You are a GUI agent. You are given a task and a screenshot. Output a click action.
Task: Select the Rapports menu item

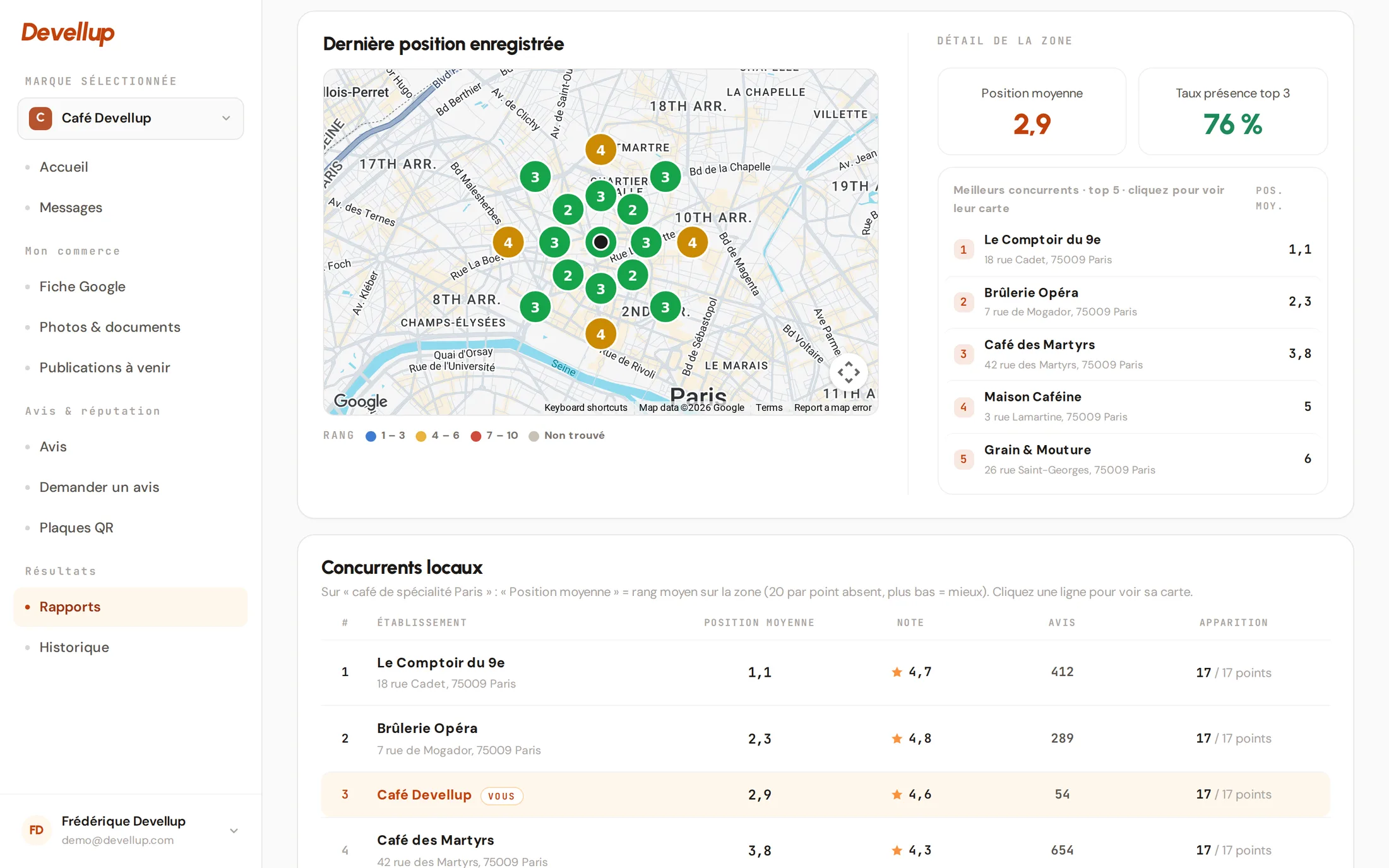pyautogui.click(x=130, y=607)
